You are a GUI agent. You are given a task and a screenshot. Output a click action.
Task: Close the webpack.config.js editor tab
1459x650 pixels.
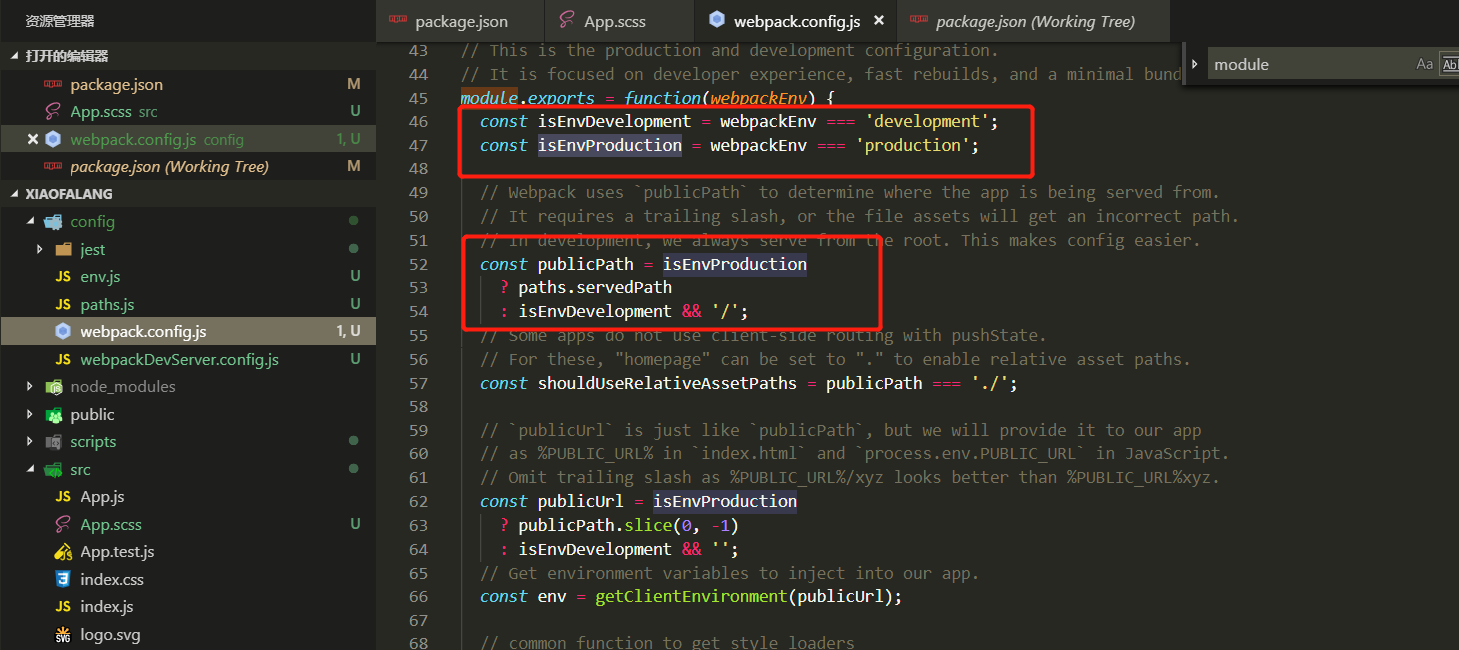pyautogui.click(x=878, y=19)
